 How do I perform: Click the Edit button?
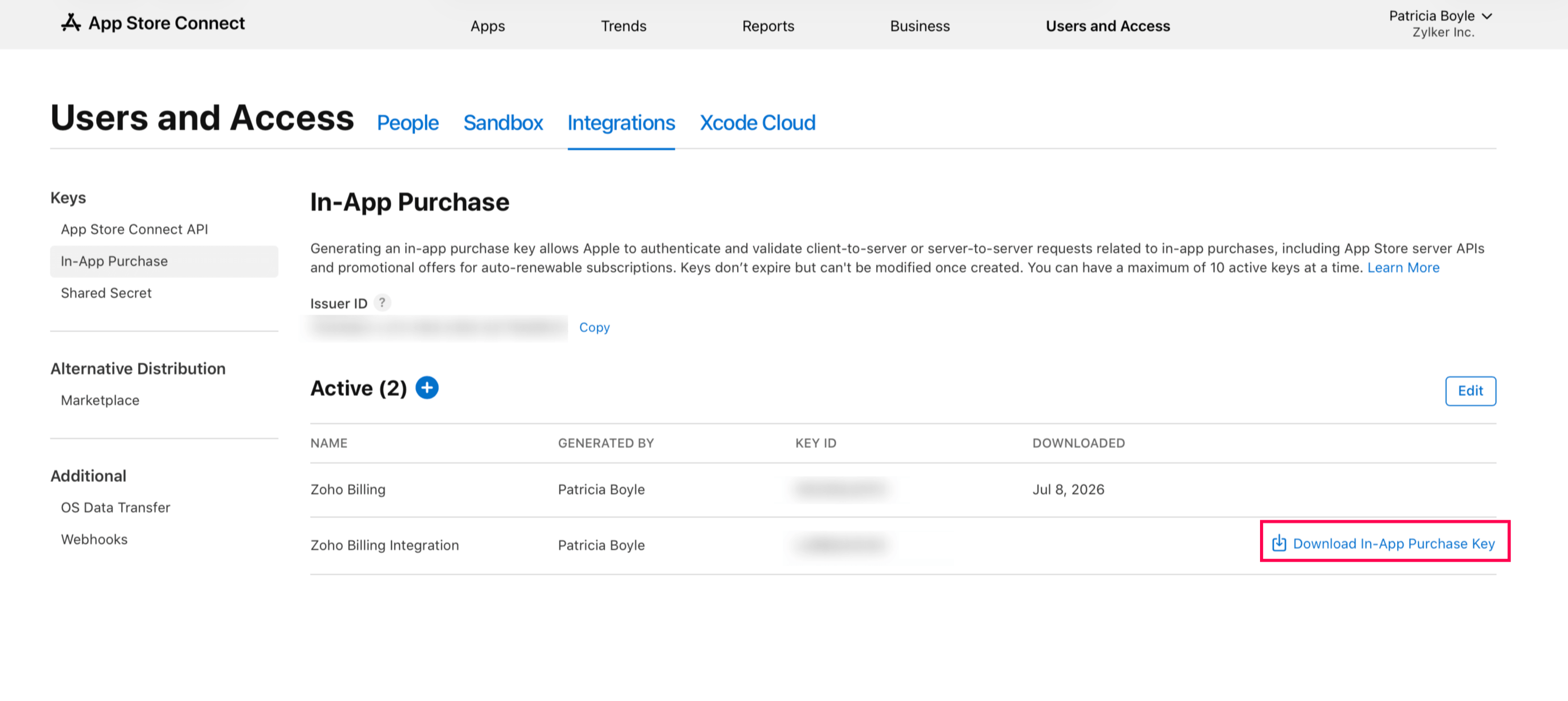tap(1470, 390)
